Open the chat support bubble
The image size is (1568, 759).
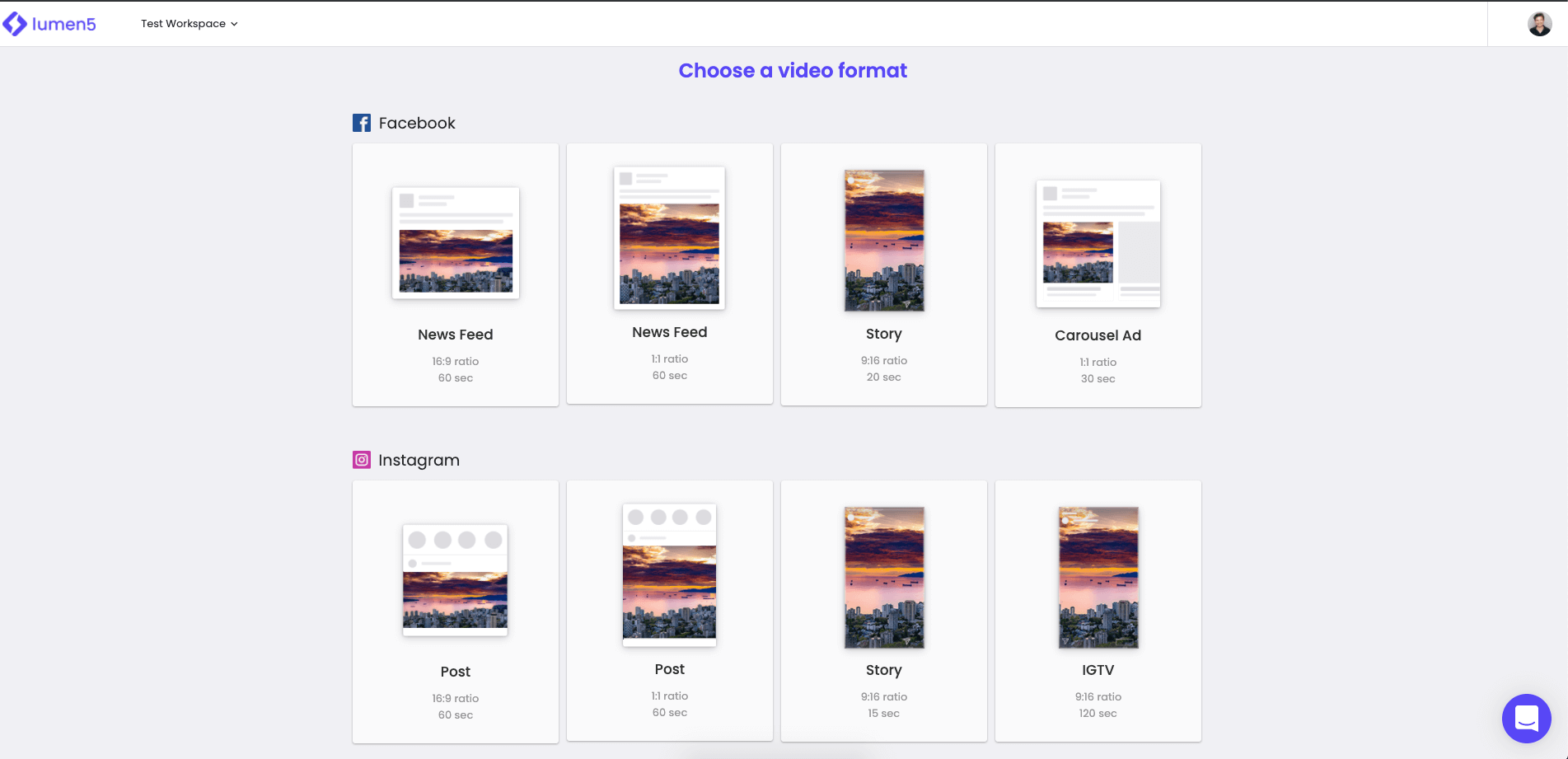(x=1526, y=718)
